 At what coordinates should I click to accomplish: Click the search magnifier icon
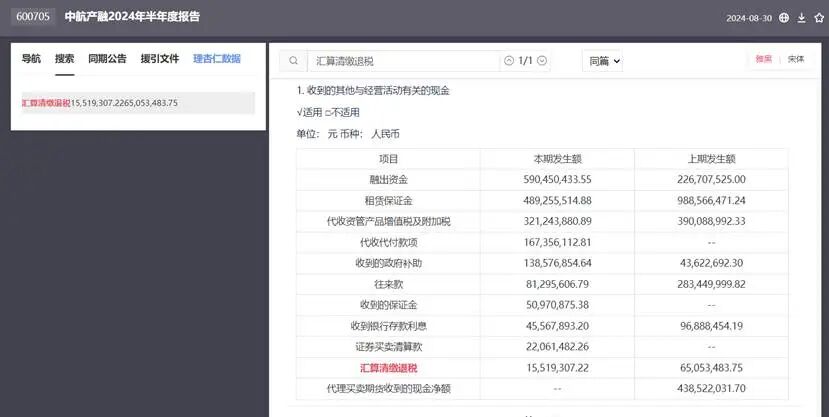click(x=293, y=61)
